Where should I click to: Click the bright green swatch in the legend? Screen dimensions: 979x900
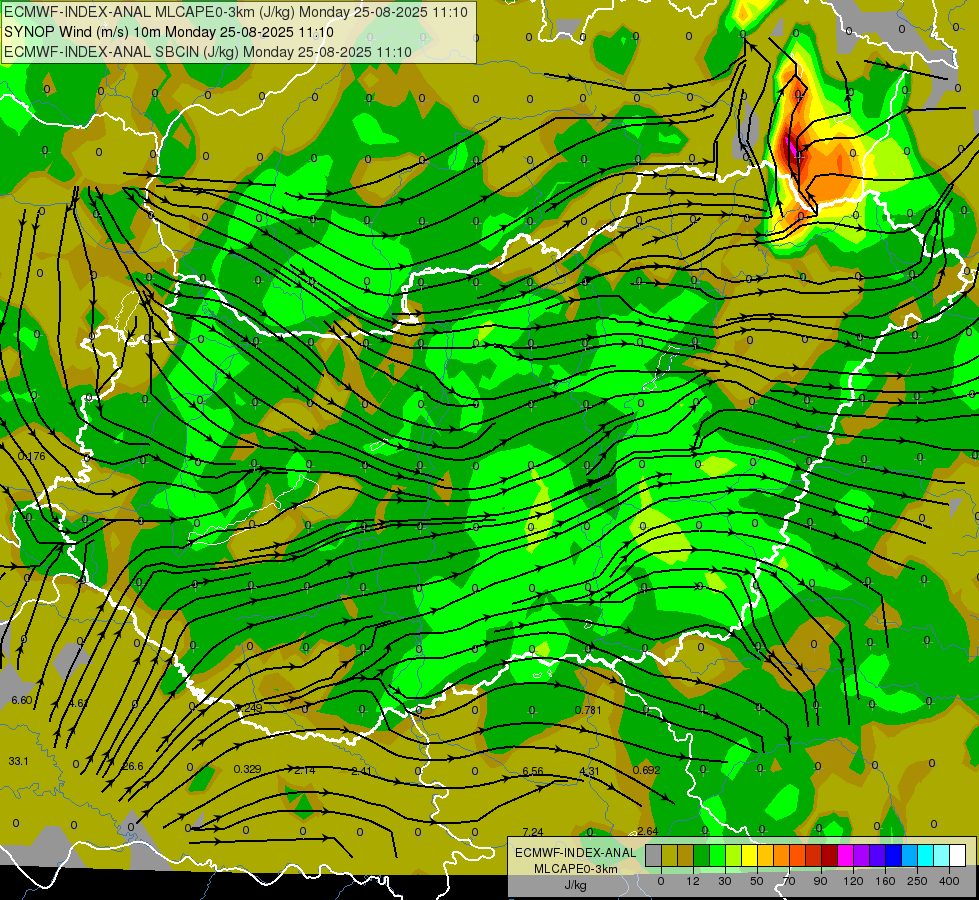(717, 856)
